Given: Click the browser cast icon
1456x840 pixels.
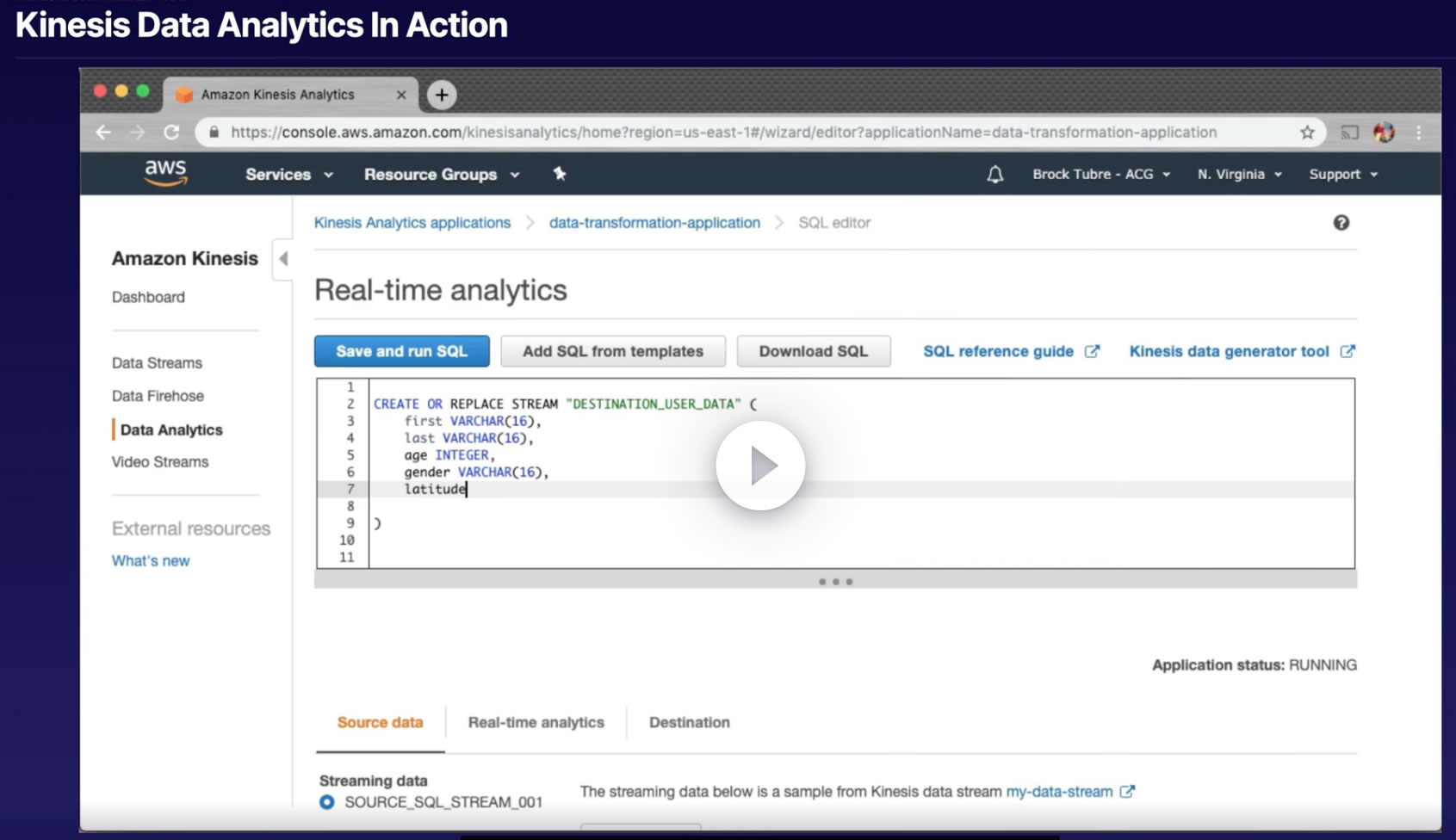Looking at the screenshot, I should pos(1349,133).
